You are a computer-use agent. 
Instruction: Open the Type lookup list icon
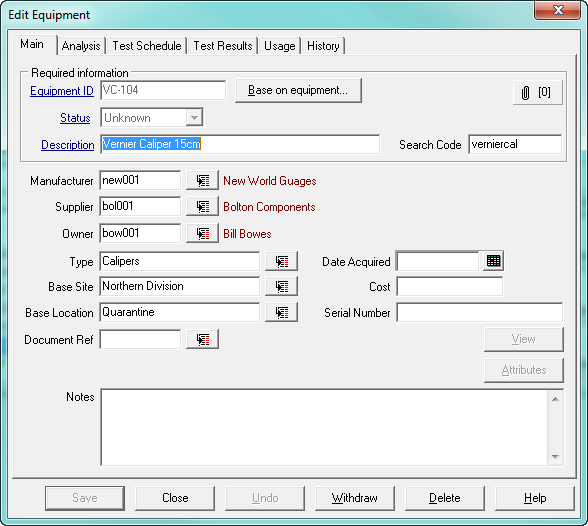(282, 261)
